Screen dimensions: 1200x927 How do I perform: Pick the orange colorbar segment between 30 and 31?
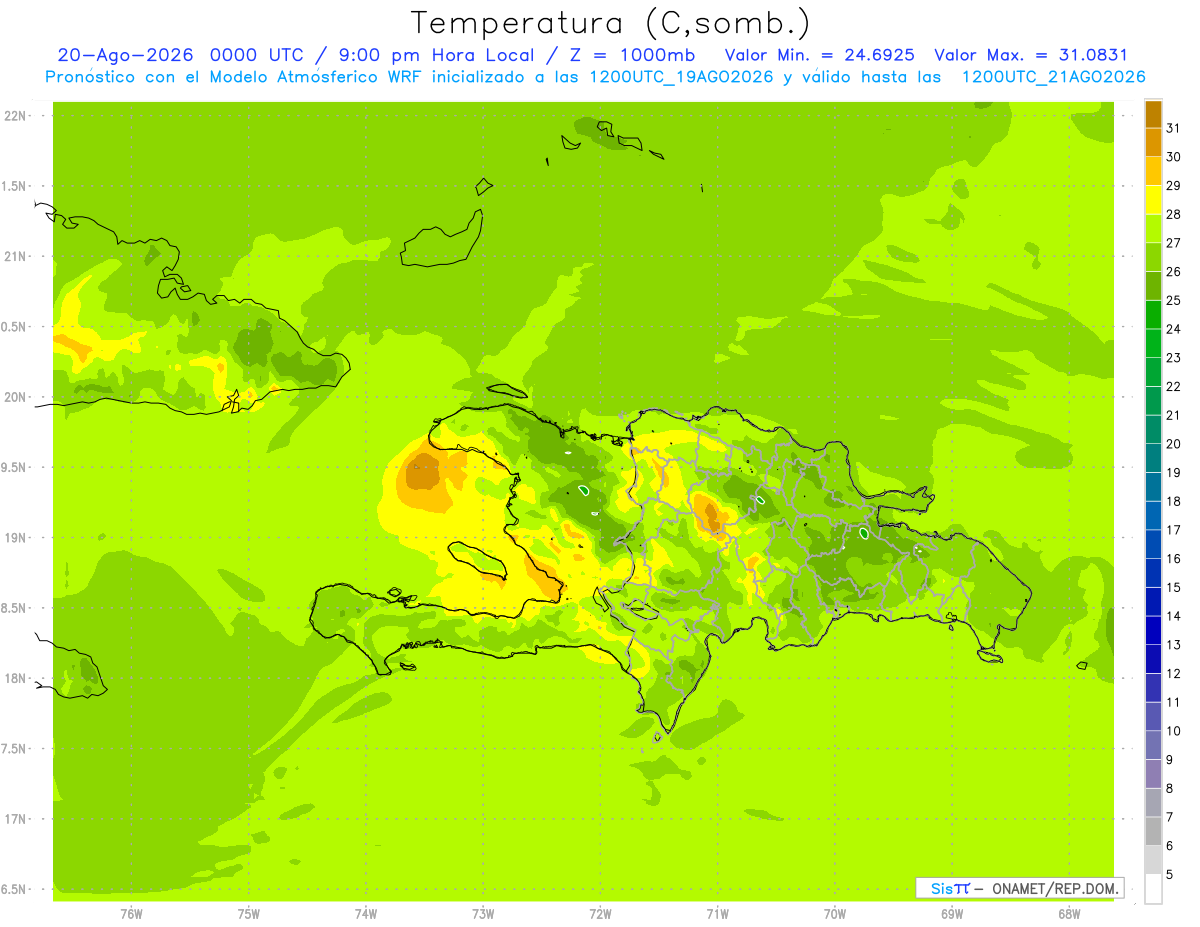click(1153, 142)
